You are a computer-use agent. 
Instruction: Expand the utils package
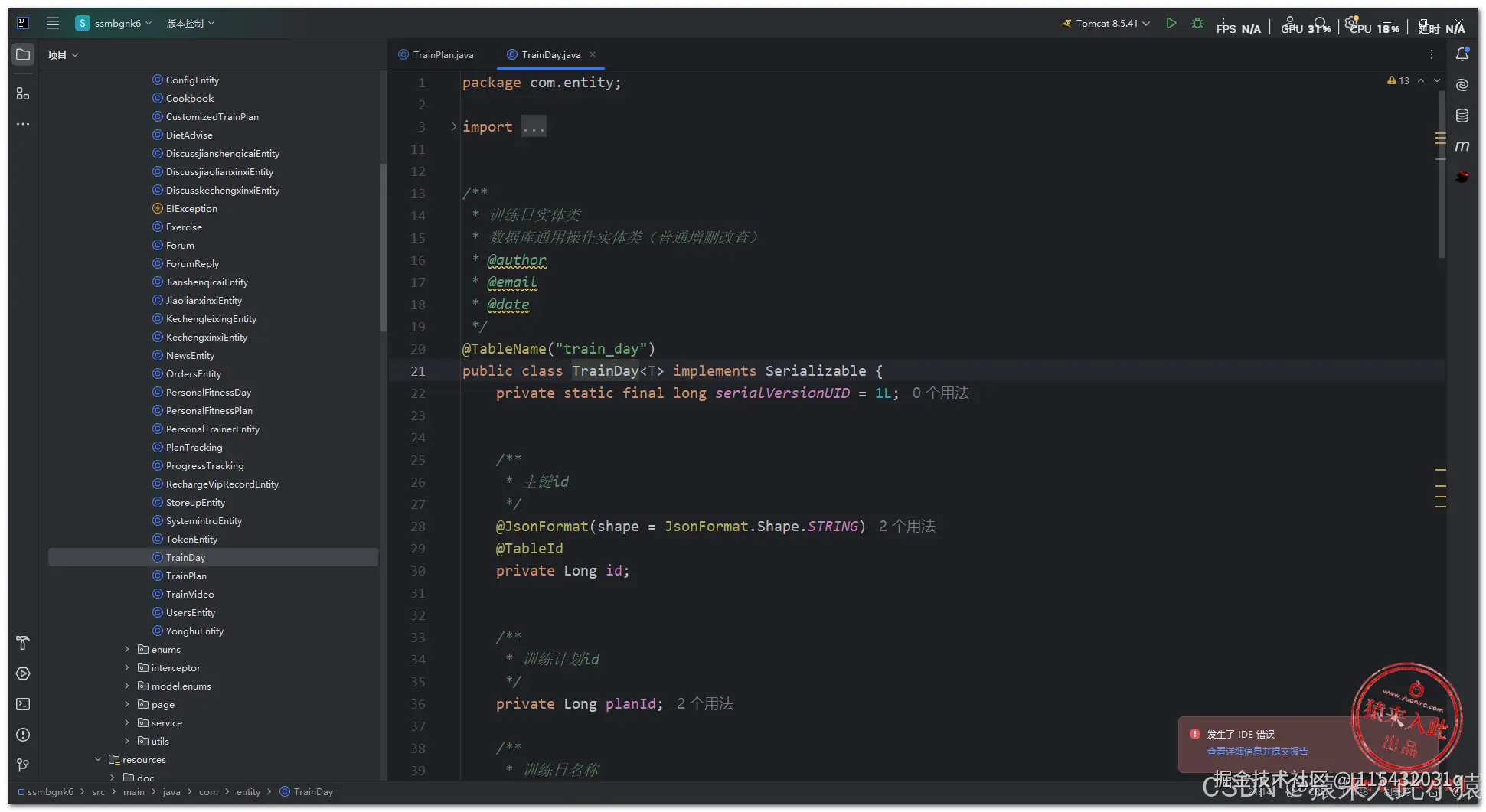(127, 741)
